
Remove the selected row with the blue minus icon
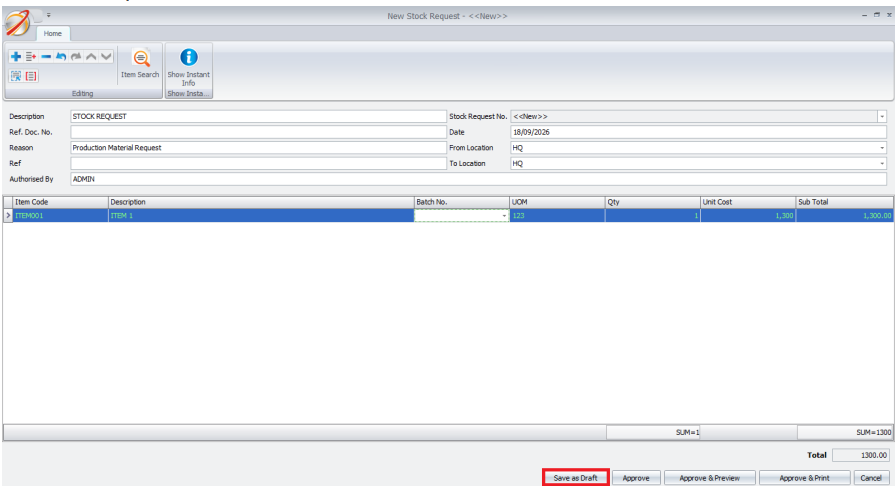coord(46,57)
